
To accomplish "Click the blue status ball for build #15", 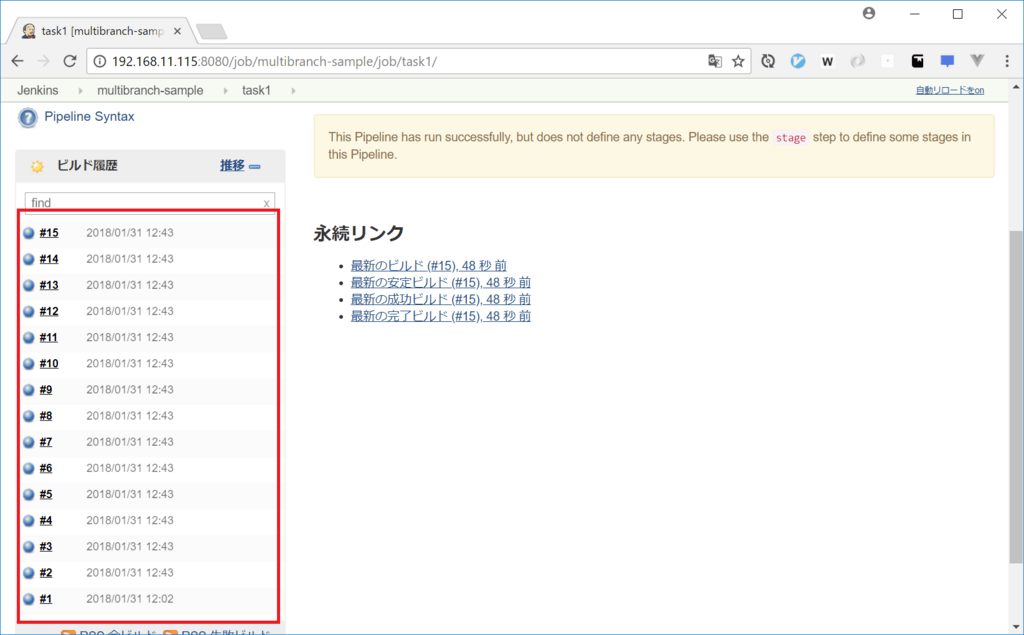I will click(x=29, y=233).
